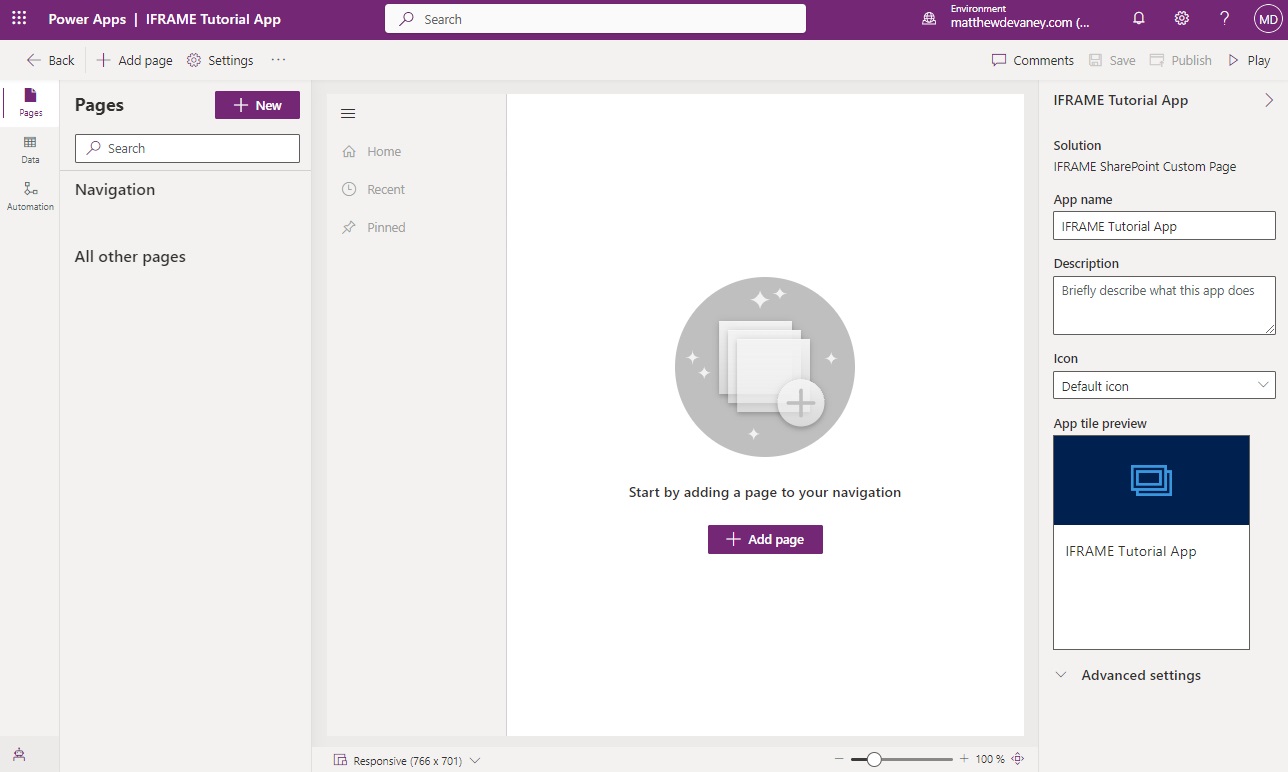
Task: Open the more commands ellipsis menu
Action: [278, 60]
